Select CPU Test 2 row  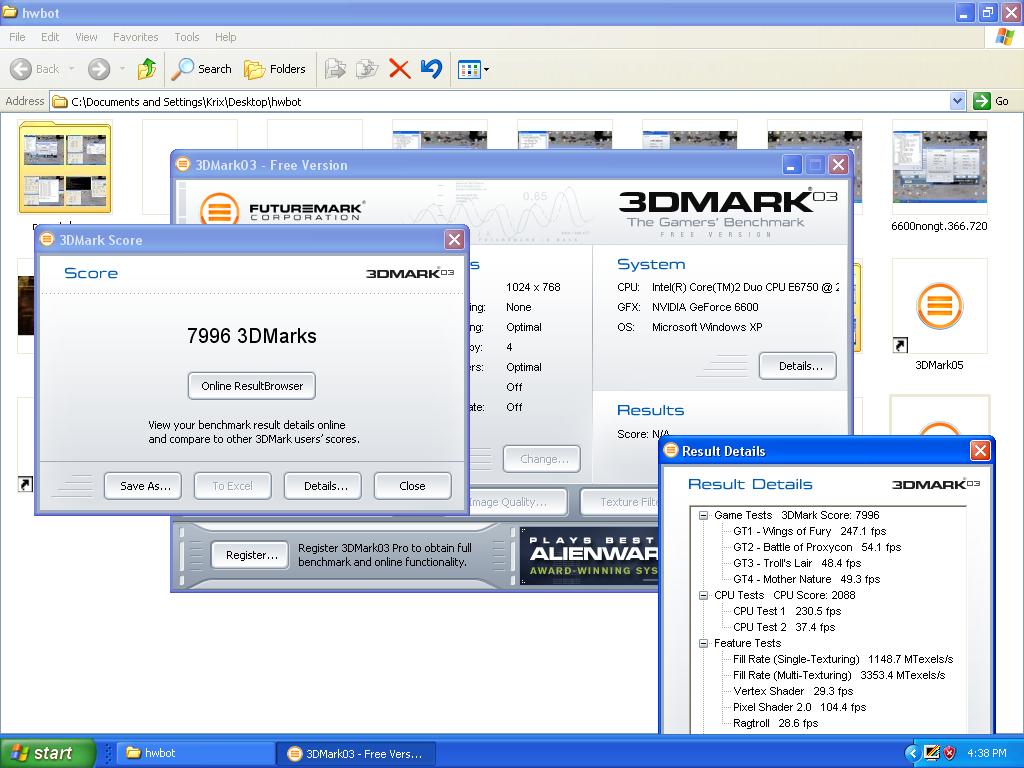point(784,627)
